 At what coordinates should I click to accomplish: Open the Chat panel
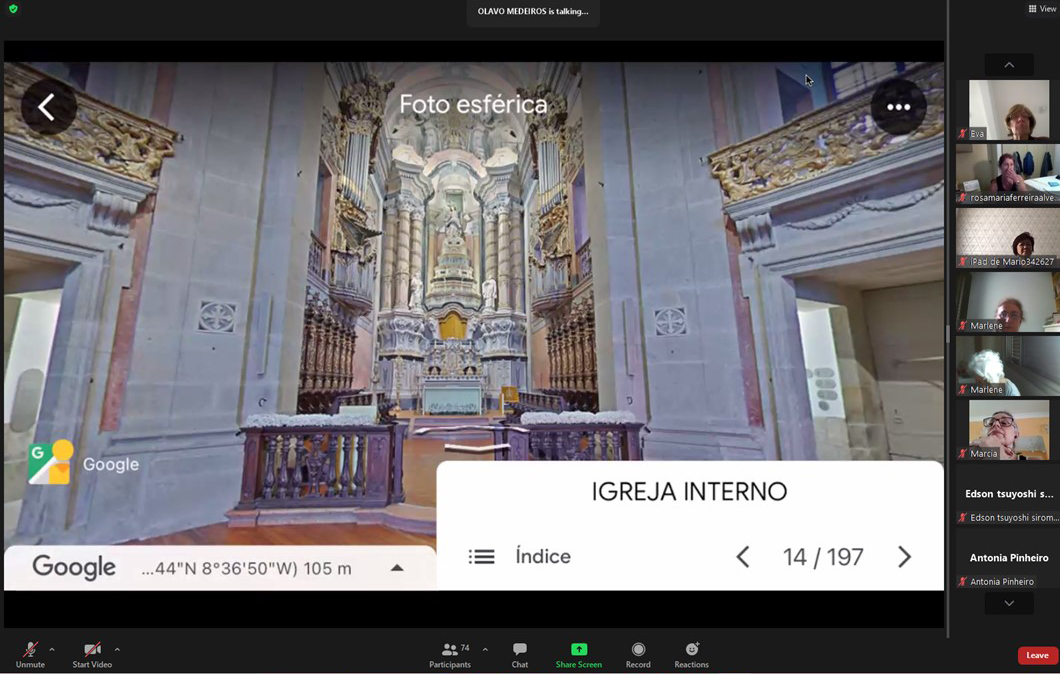coord(520,650)
